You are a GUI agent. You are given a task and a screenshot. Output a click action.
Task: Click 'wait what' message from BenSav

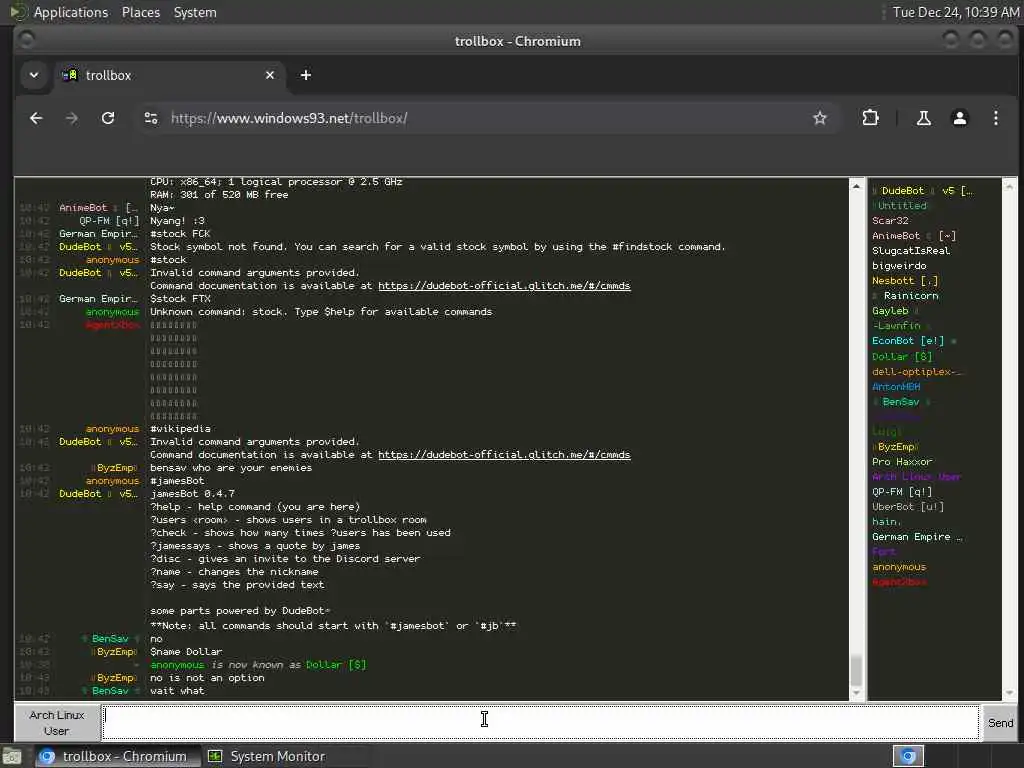click(177, 691)
